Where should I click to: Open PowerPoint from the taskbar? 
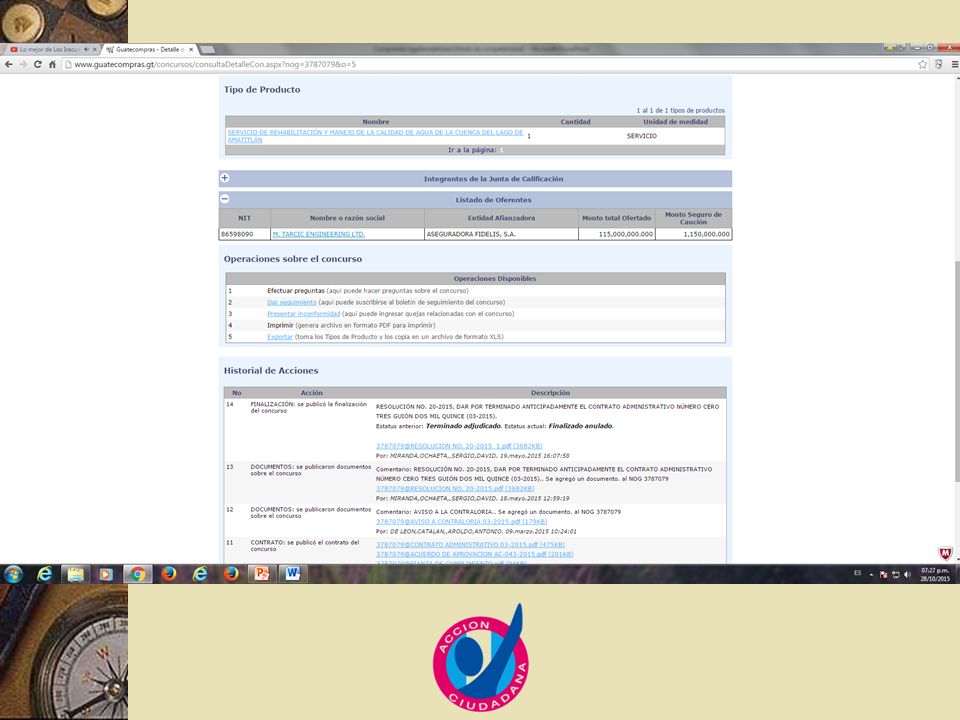click(262, 574)
